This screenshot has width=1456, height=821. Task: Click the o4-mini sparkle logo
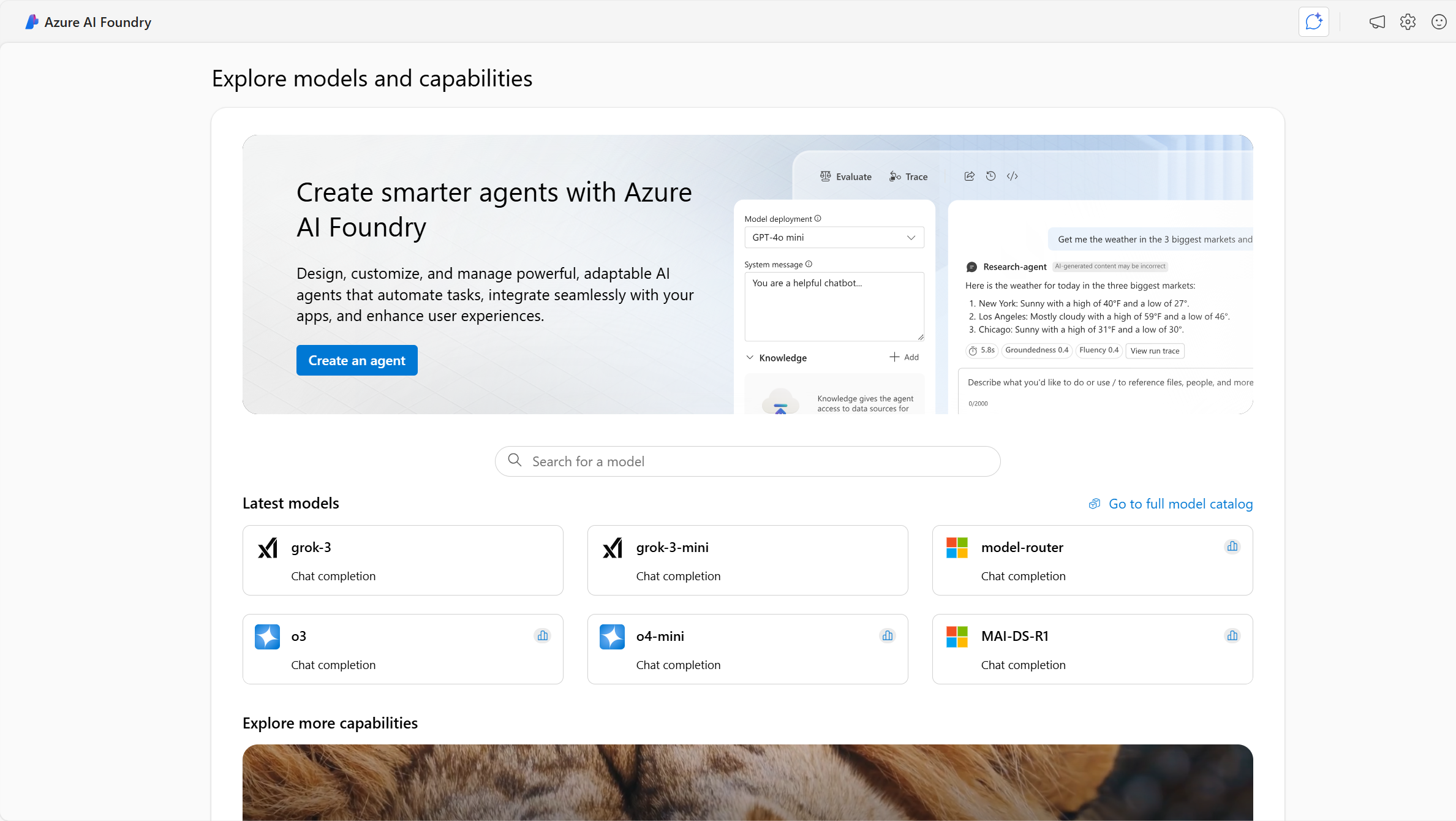point(612,637)
